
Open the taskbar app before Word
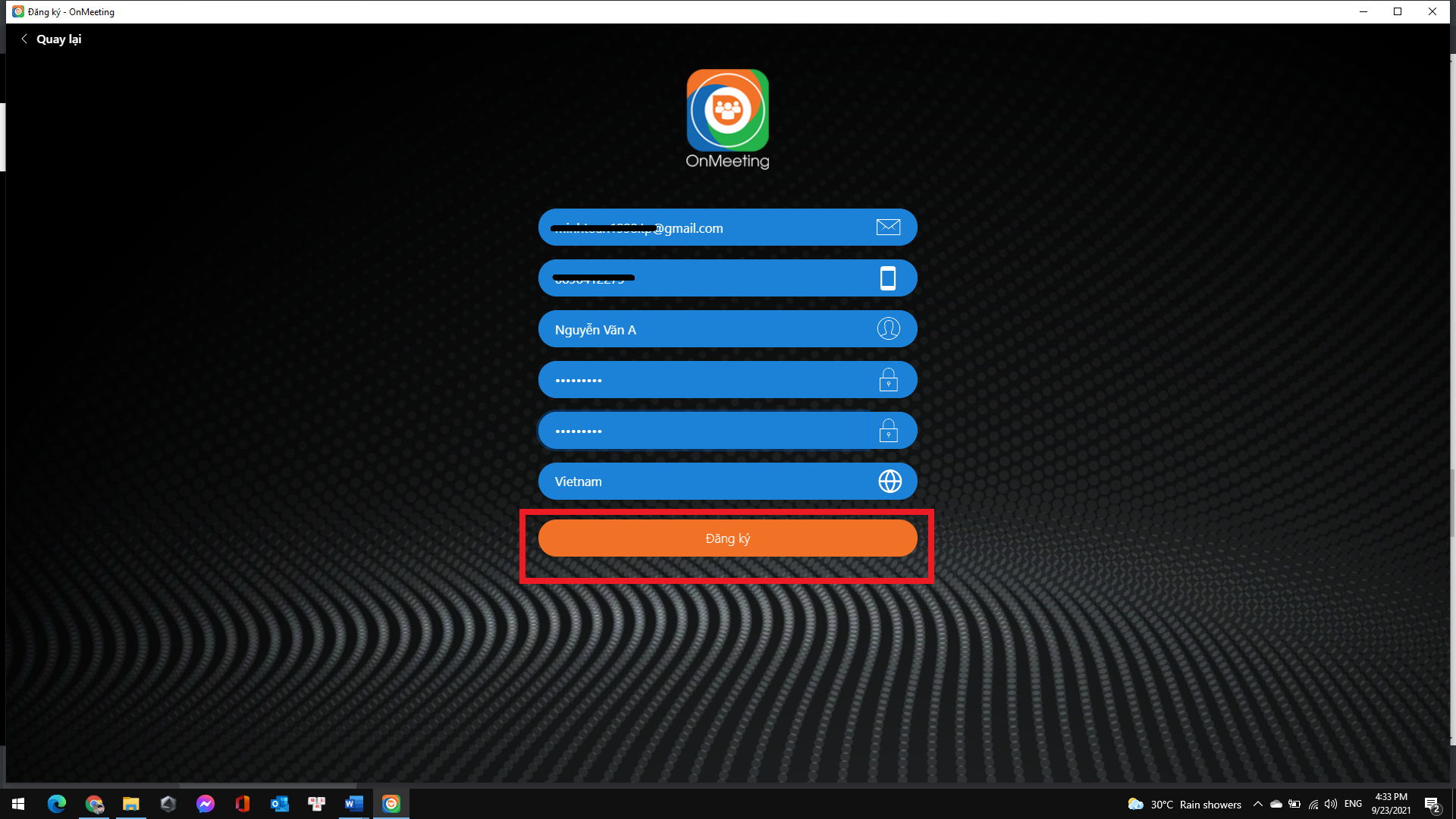pos(317,804)
